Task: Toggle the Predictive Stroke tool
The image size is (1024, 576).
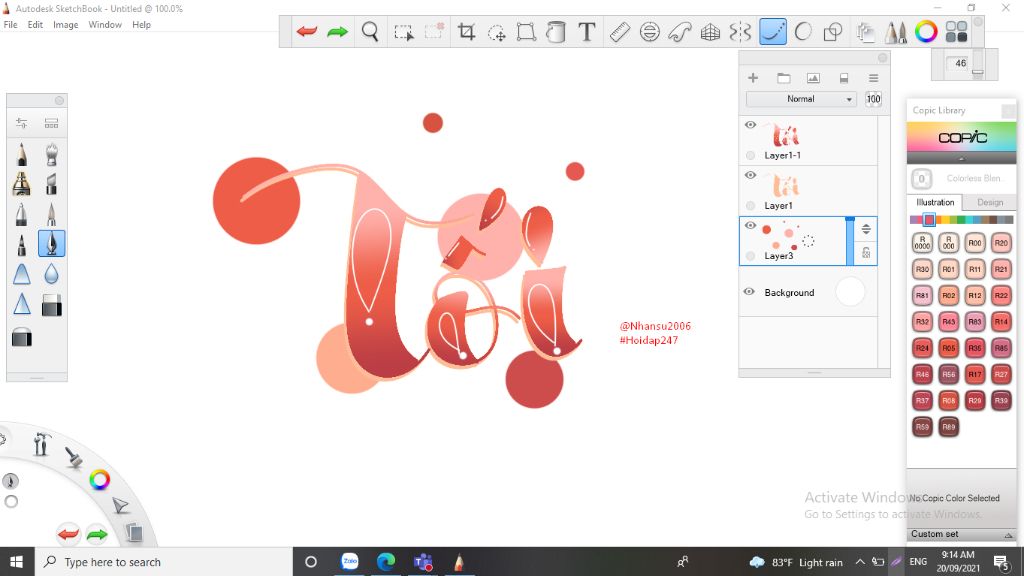Action: point(803,31)
